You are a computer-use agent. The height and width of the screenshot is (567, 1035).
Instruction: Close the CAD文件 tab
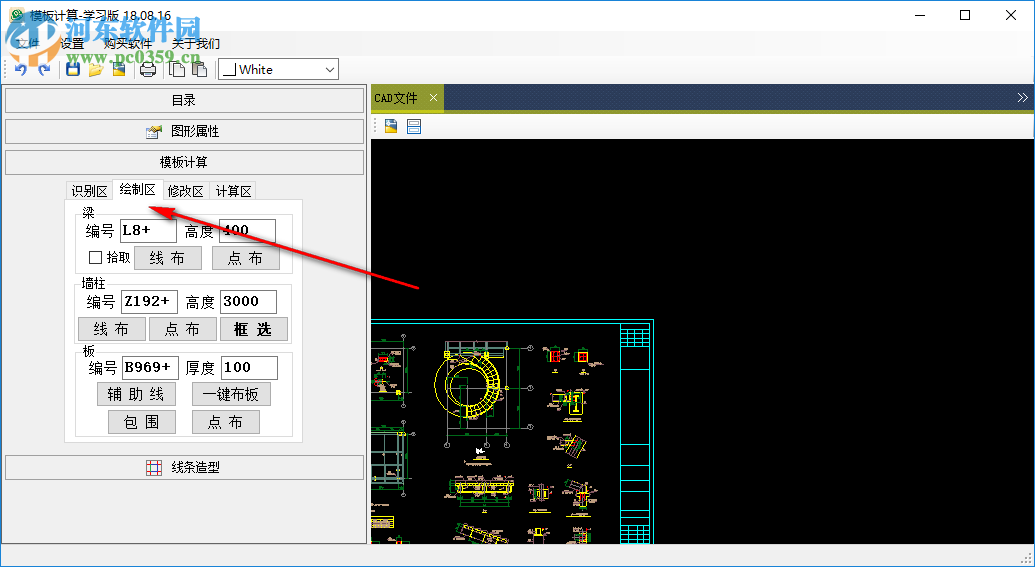(x=433, y=98)
